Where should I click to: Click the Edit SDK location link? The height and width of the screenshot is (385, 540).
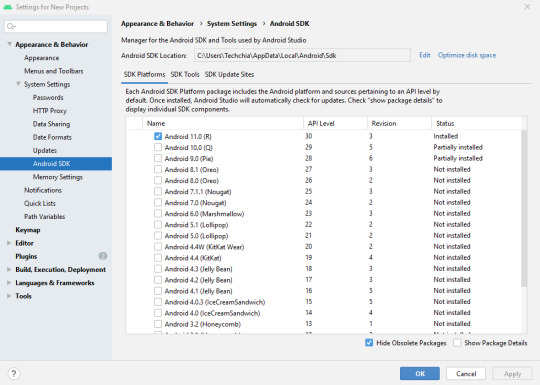point(425,55)
